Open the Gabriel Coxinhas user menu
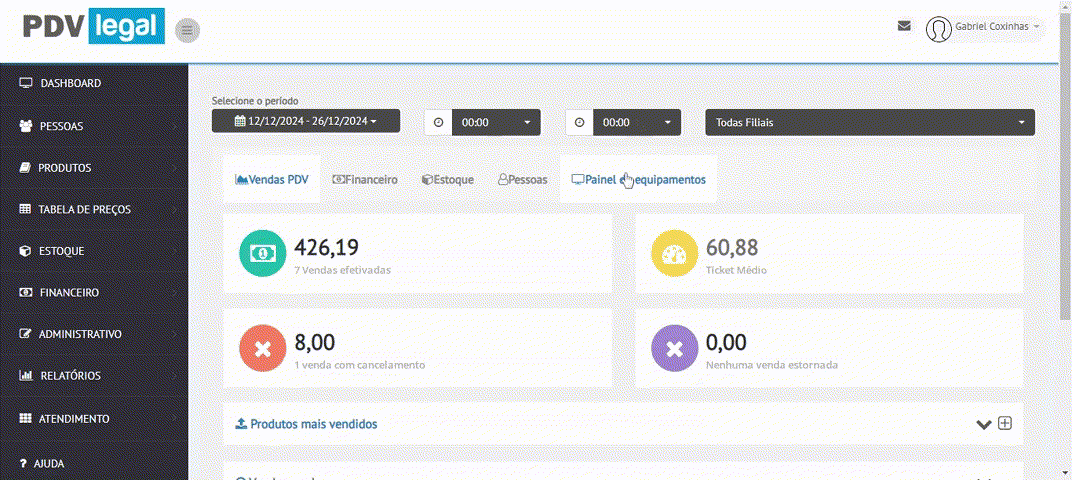 [x=997, y=27]
